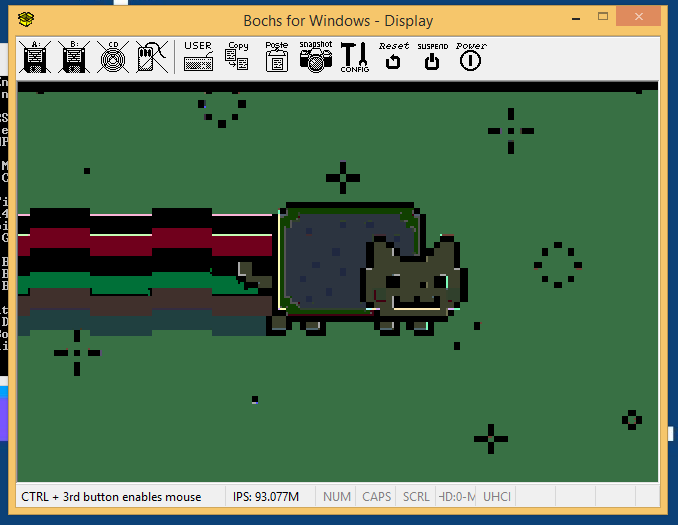Click the SCRL status indicator
The height and width of the screenshot is (525, 678).
416,496
